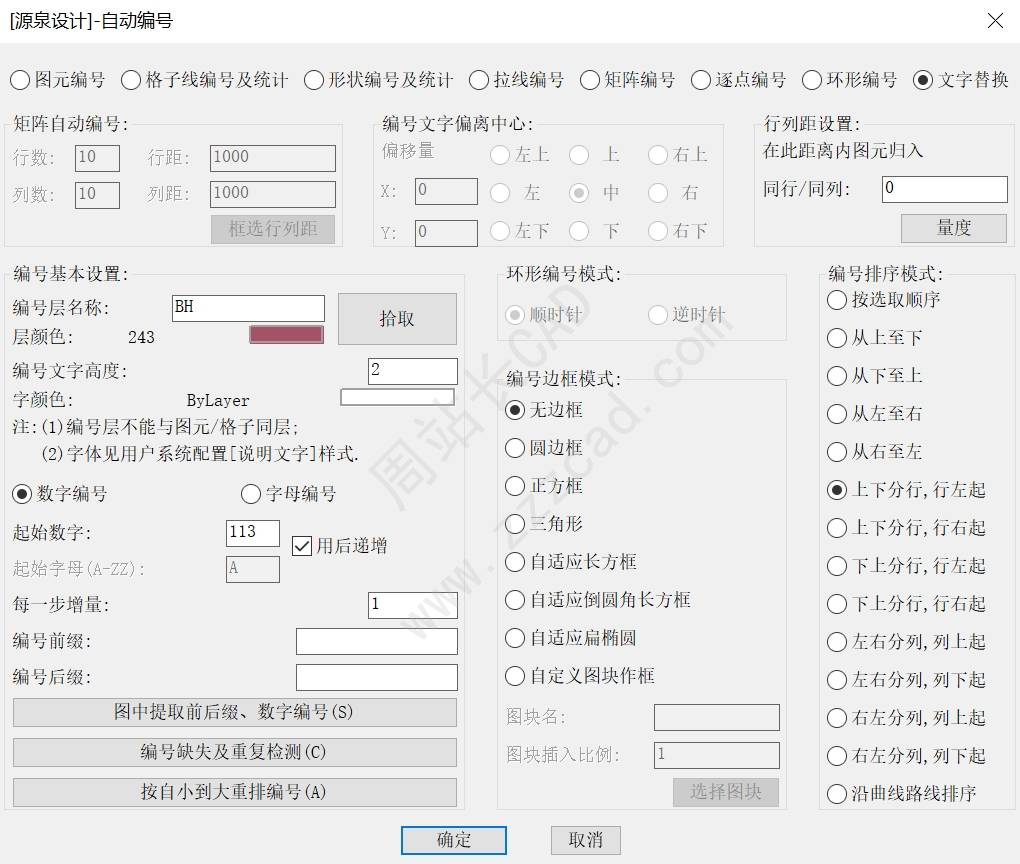Confirm with the 确定 button
Image resolution: width=1020 pixels, height=864 pixels.
tap(453, 840)
